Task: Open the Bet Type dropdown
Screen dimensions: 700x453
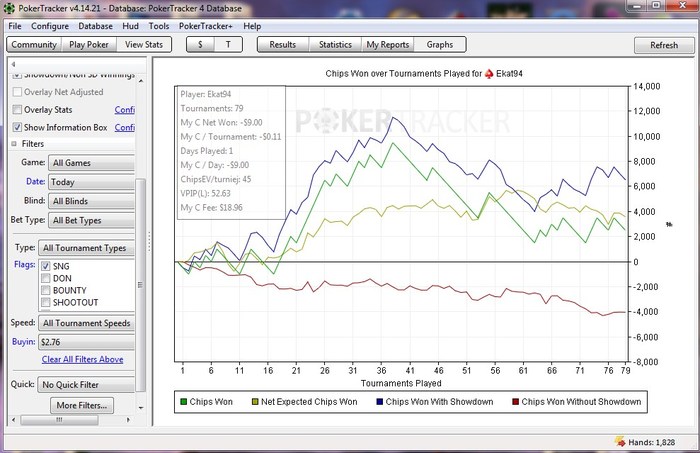Action: 92,220
